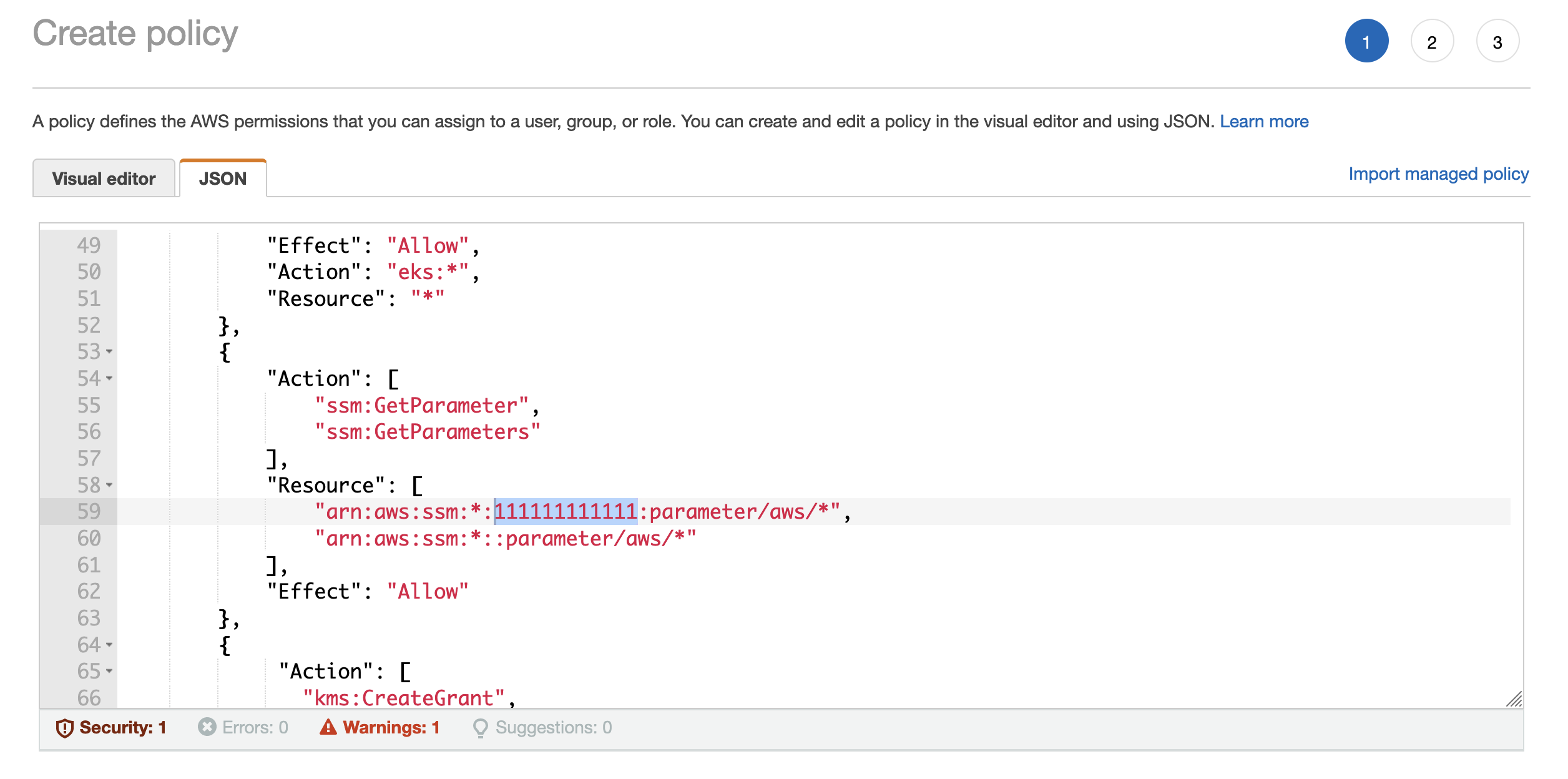1568x779 pixels.
Task: Click line number 62 in gutter
Action: (89, 591)
